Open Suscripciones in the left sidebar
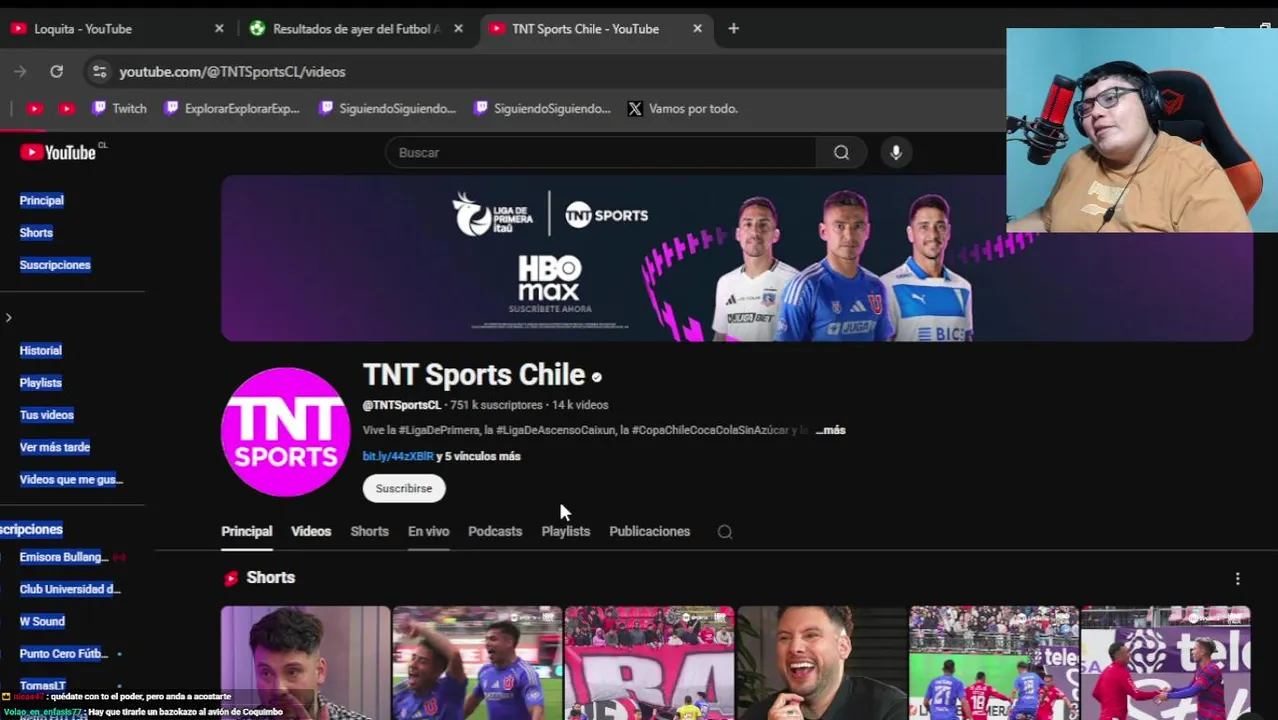The width and height of the screenshot is (1278, 720). pyautogui.click(x=55, y=264)
